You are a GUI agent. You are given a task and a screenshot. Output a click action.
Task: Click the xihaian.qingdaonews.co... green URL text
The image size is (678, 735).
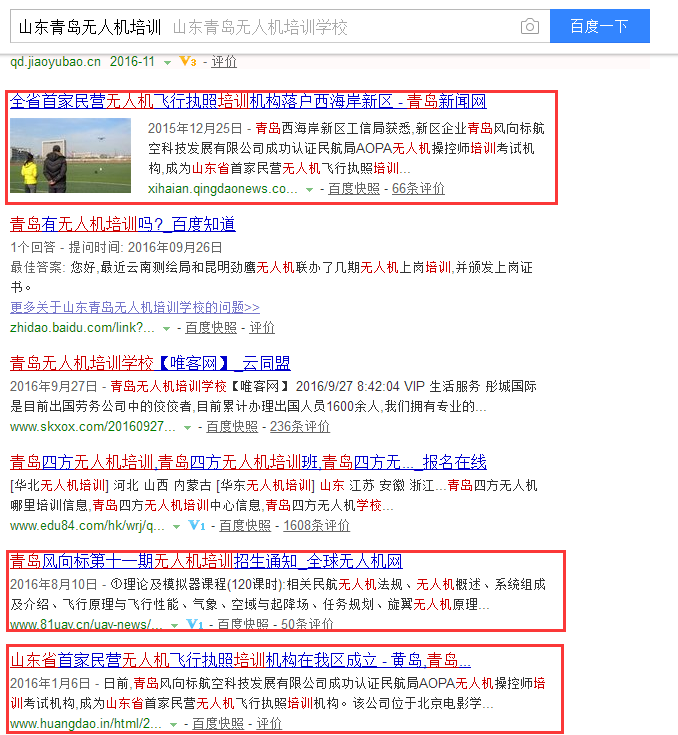coord(223,188)
